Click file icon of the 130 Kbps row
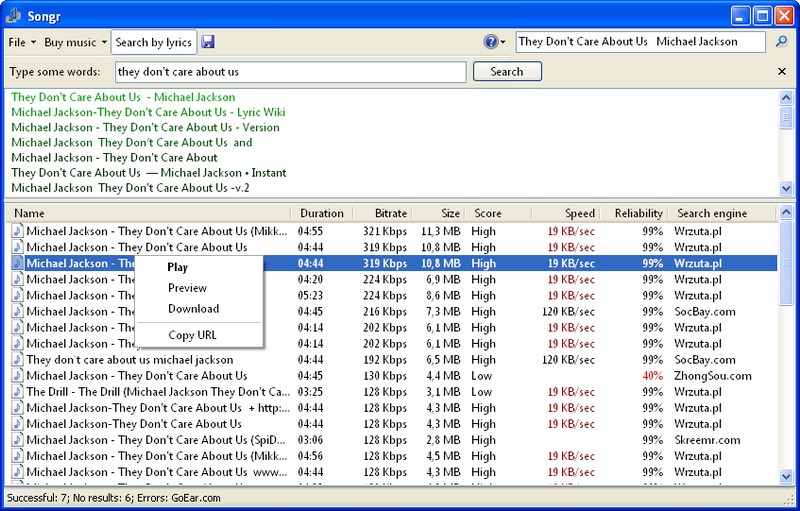Screen dimensions: 800x511 point(18,376)
